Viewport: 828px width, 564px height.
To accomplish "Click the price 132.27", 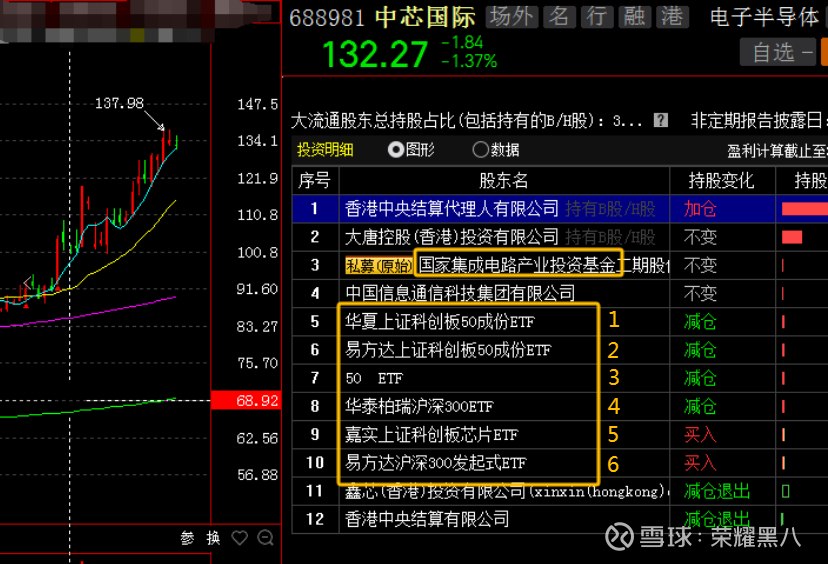I will (x=375, y=54).
